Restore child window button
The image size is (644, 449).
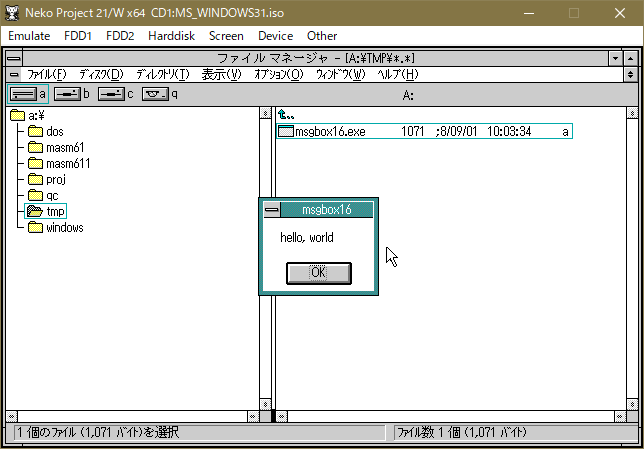click(630, 75)
